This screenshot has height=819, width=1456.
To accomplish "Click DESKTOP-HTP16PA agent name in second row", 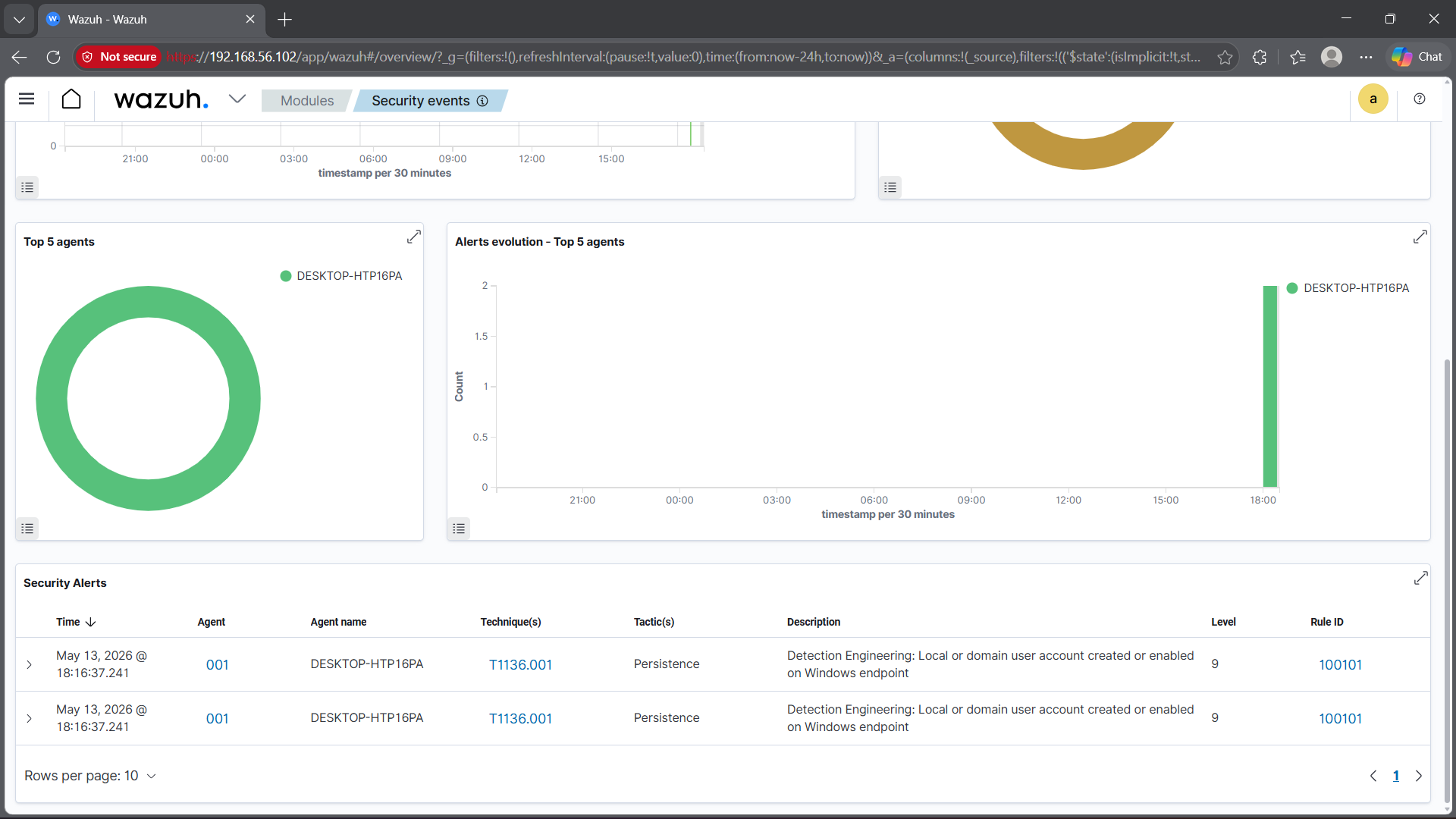I will (x=366, y=717).
